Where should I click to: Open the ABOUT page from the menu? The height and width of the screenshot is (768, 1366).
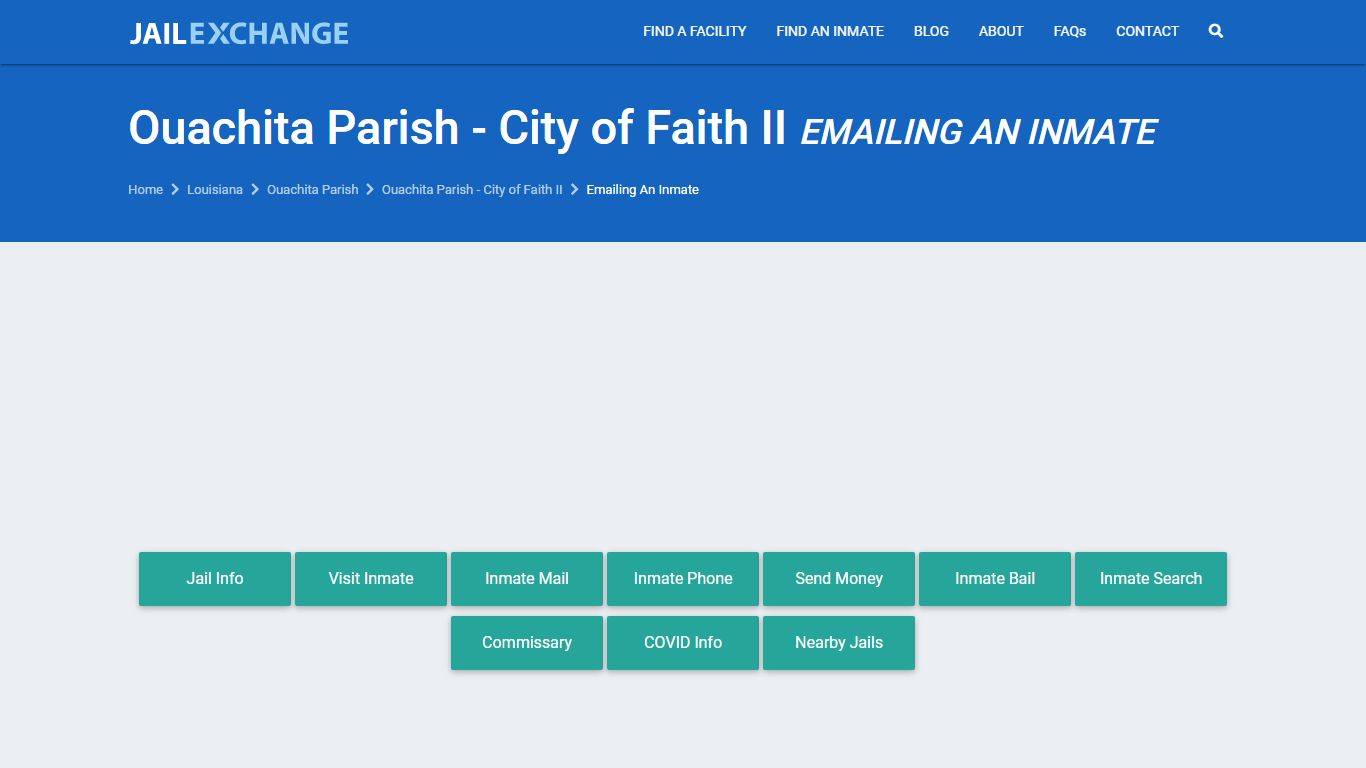(1000, 31)
